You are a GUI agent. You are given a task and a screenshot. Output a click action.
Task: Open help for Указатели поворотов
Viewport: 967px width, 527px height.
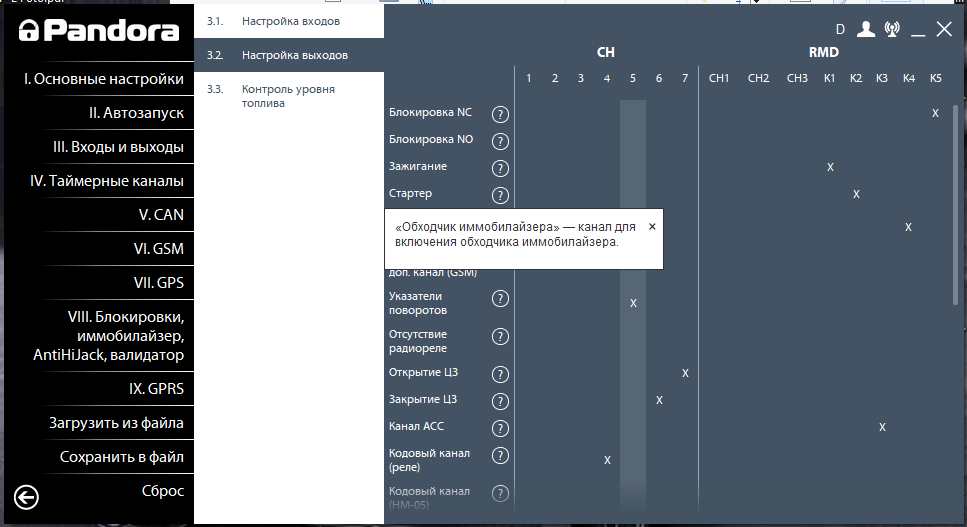[500, 299]
